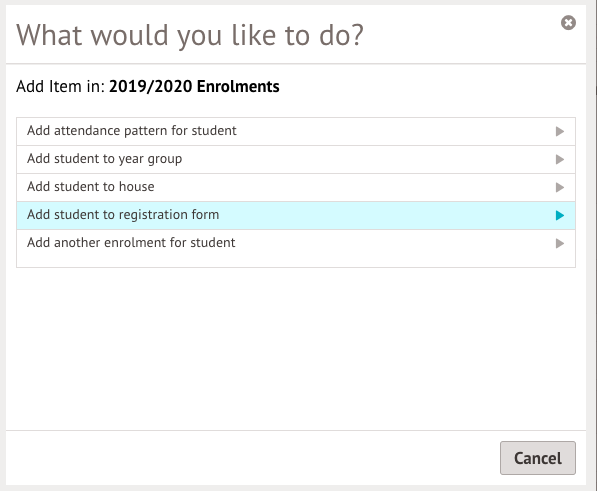Click arrow beside Add another enrolment for student

[x=559, y=243]
